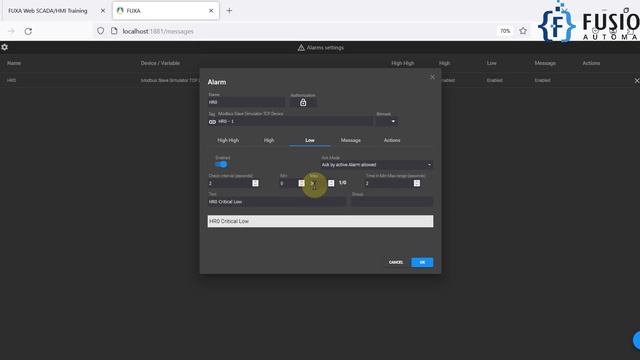Screen dimensions: 640x360
Task: Click the Time in Min-Max range spinner buttons
Action: (x=417, y=183)
